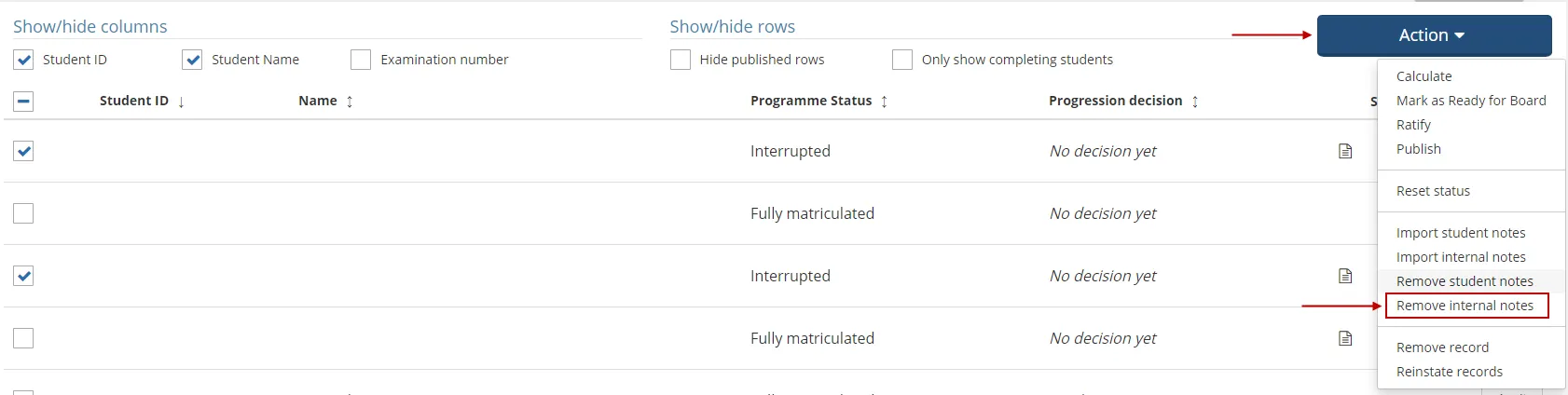Sort Progression decision column using its arrows
Screen dimensions: 1568x395
click(x=1194, y=102)
